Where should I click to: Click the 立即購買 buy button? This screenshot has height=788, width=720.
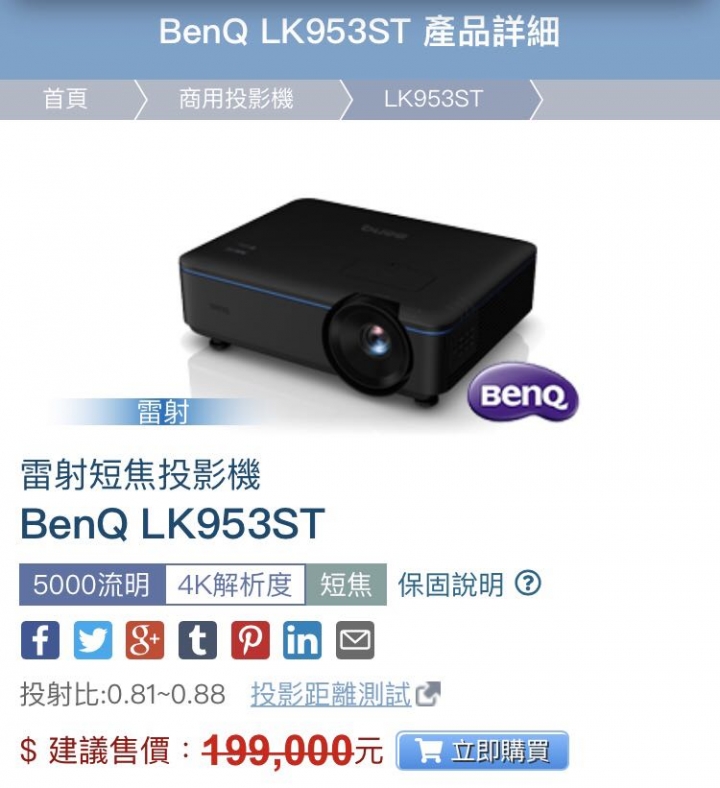[x=482, y=751]
